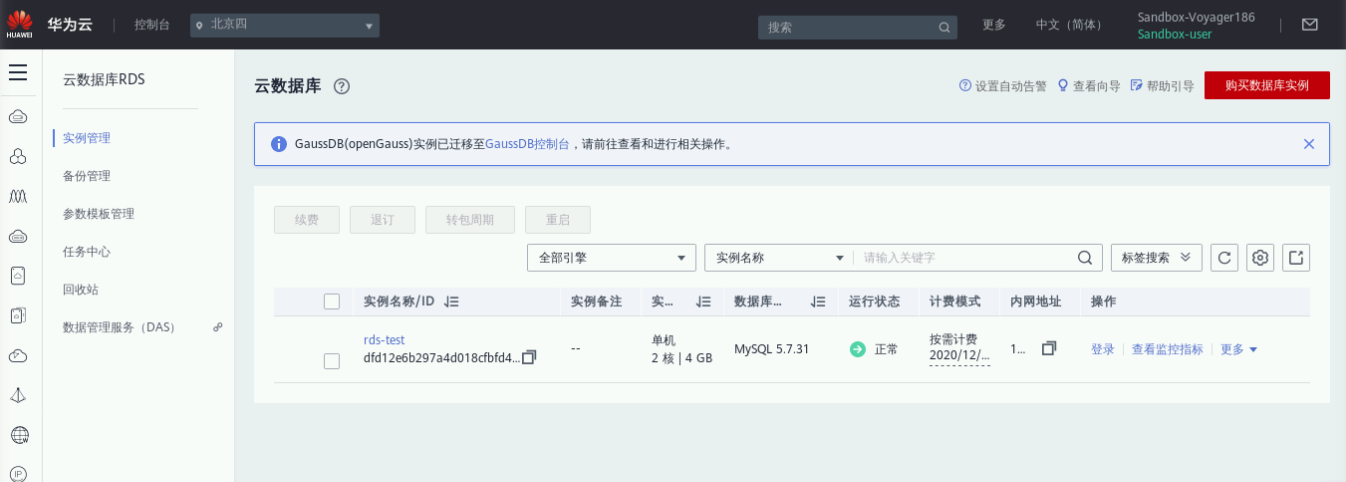Open the 更多 menu in top bar
1346x482 pixels.
pos(994,25)
